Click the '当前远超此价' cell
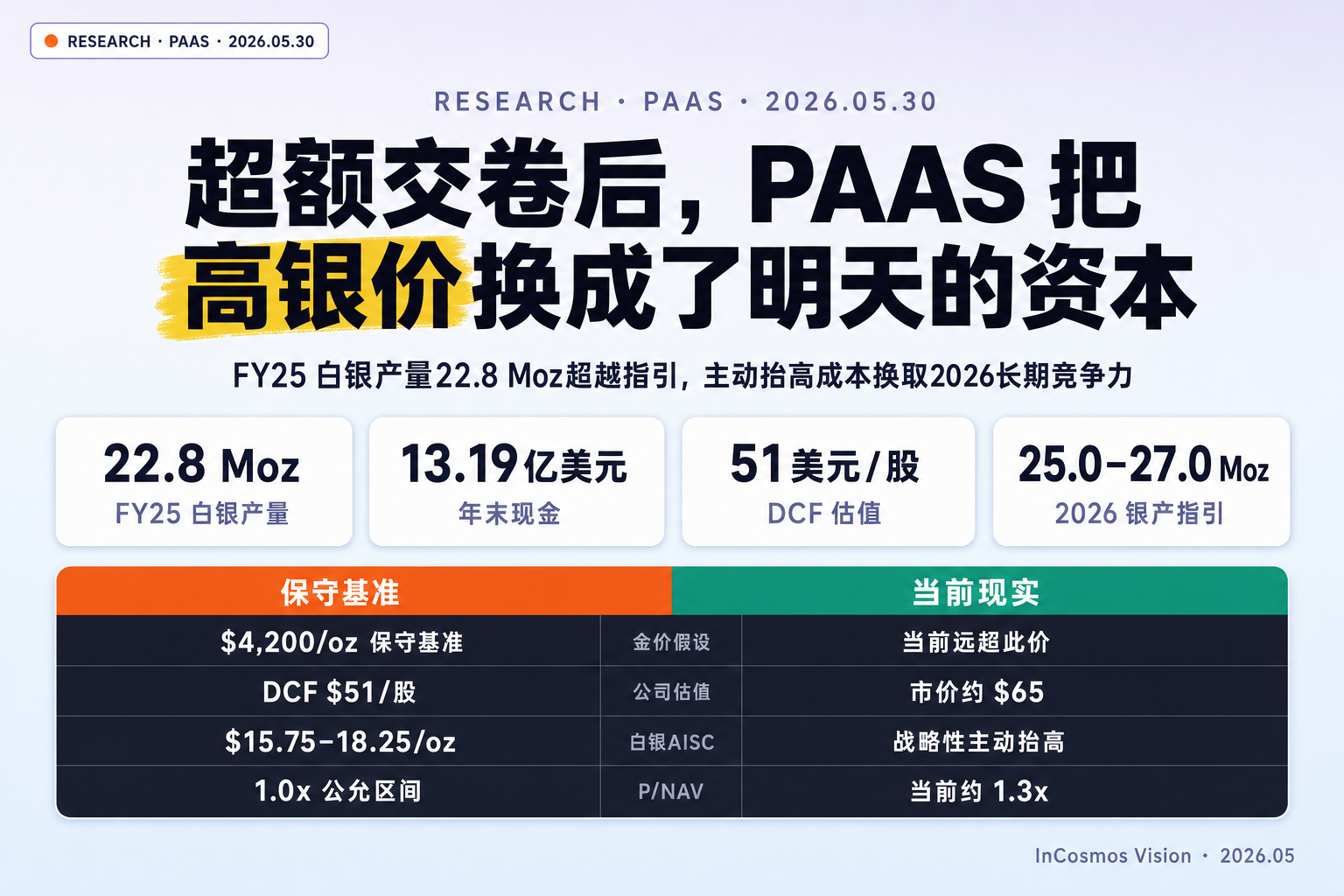The width and height of the screenshot is (1344, 896). tap(1014, 641)
